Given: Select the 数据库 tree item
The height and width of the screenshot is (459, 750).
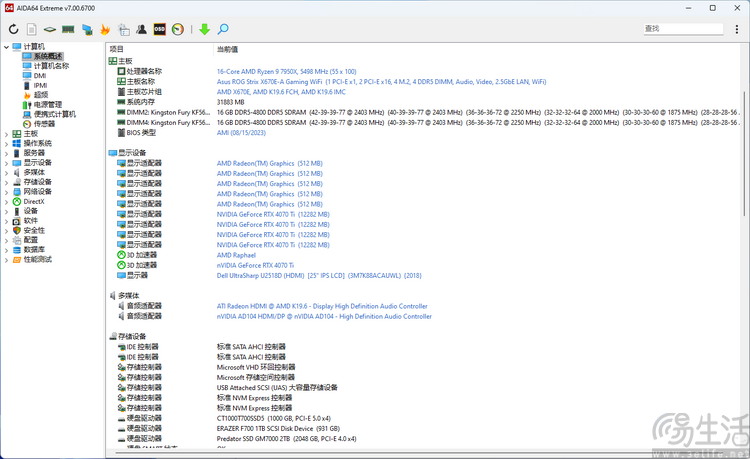Looking at the screenshot, I should point(34,250).
